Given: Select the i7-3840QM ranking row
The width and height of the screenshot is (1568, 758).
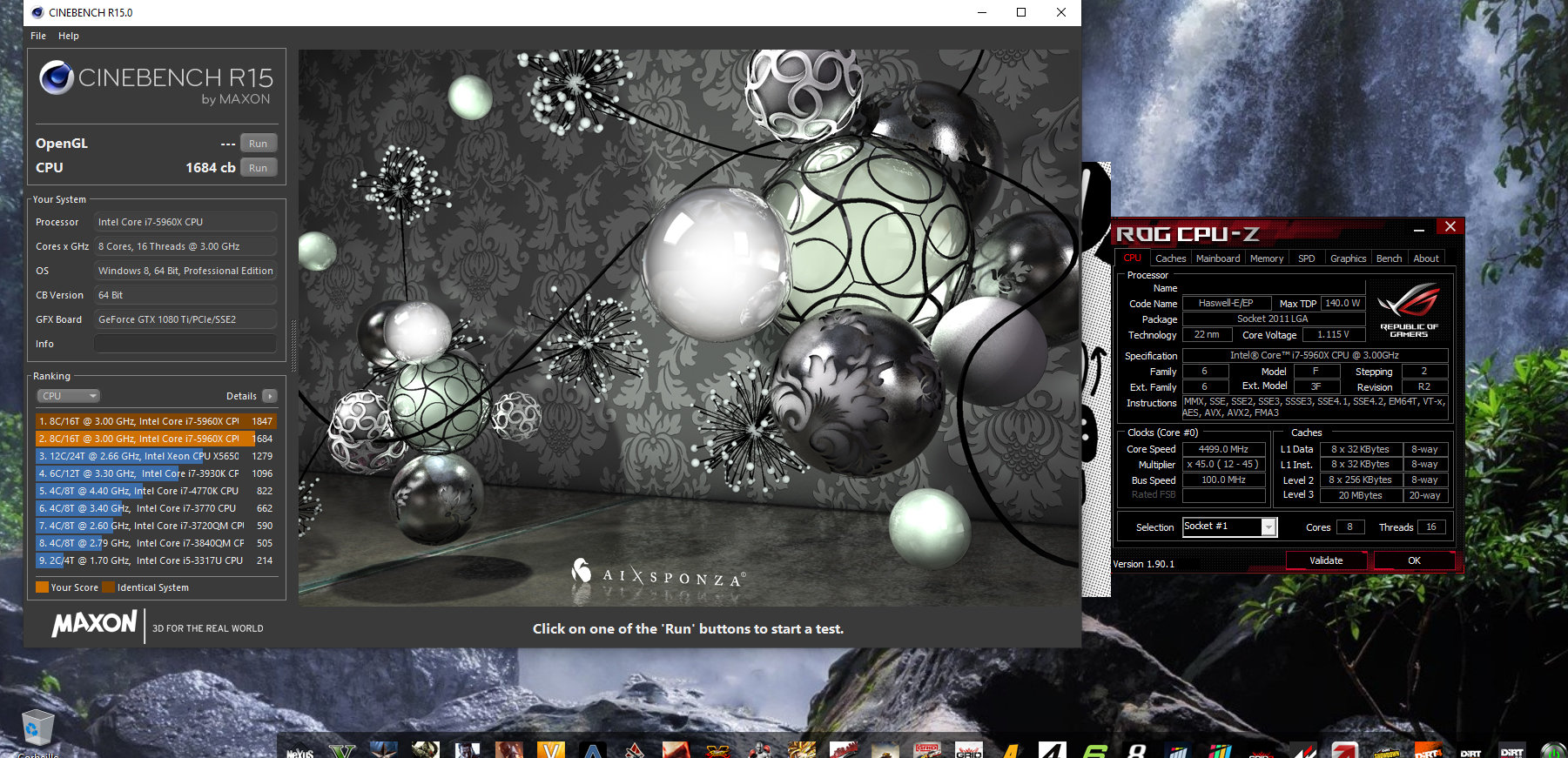Looking at the screenshot, I should pyautogui.click(x=156, y=543).
